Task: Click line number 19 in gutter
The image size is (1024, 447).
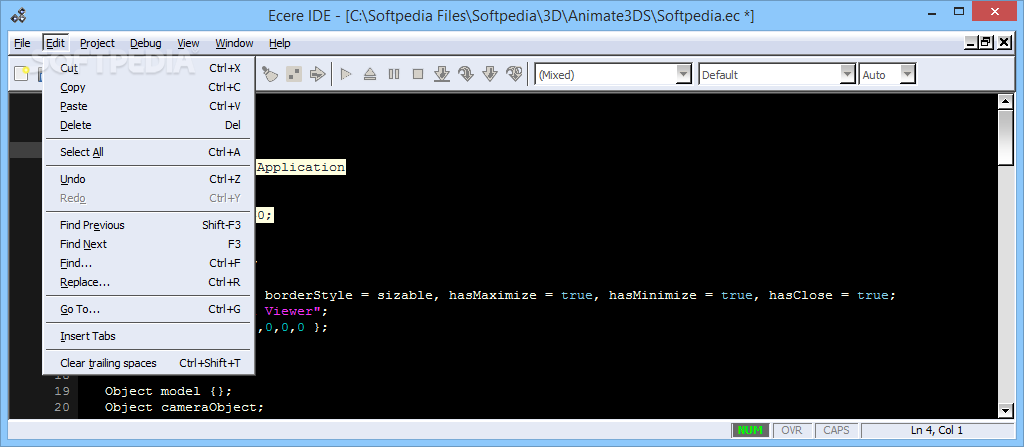Action: coord(62,391)
